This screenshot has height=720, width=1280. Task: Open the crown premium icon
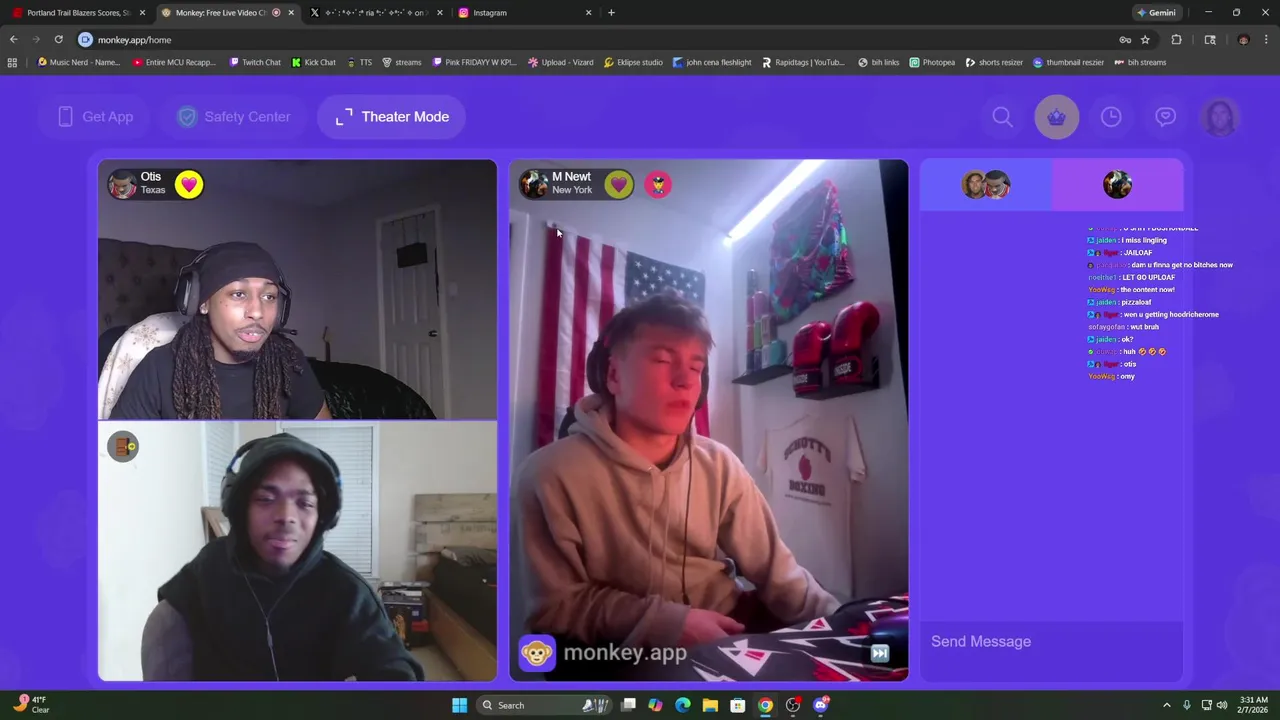[x=1057, y=117]
